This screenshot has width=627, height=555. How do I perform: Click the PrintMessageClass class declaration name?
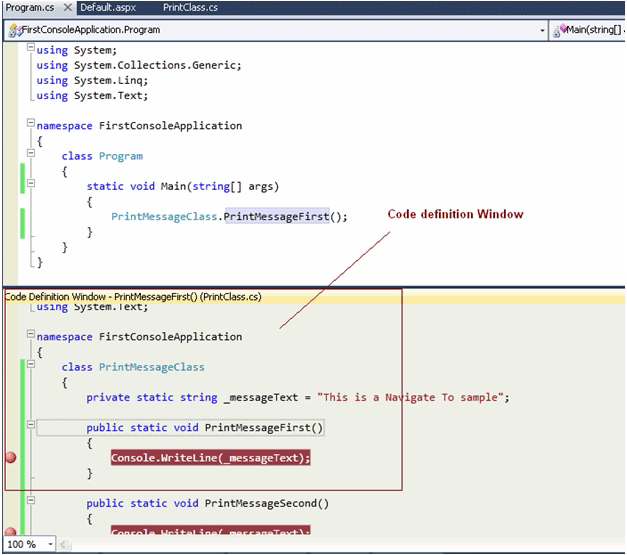click(x=152, y=367)
